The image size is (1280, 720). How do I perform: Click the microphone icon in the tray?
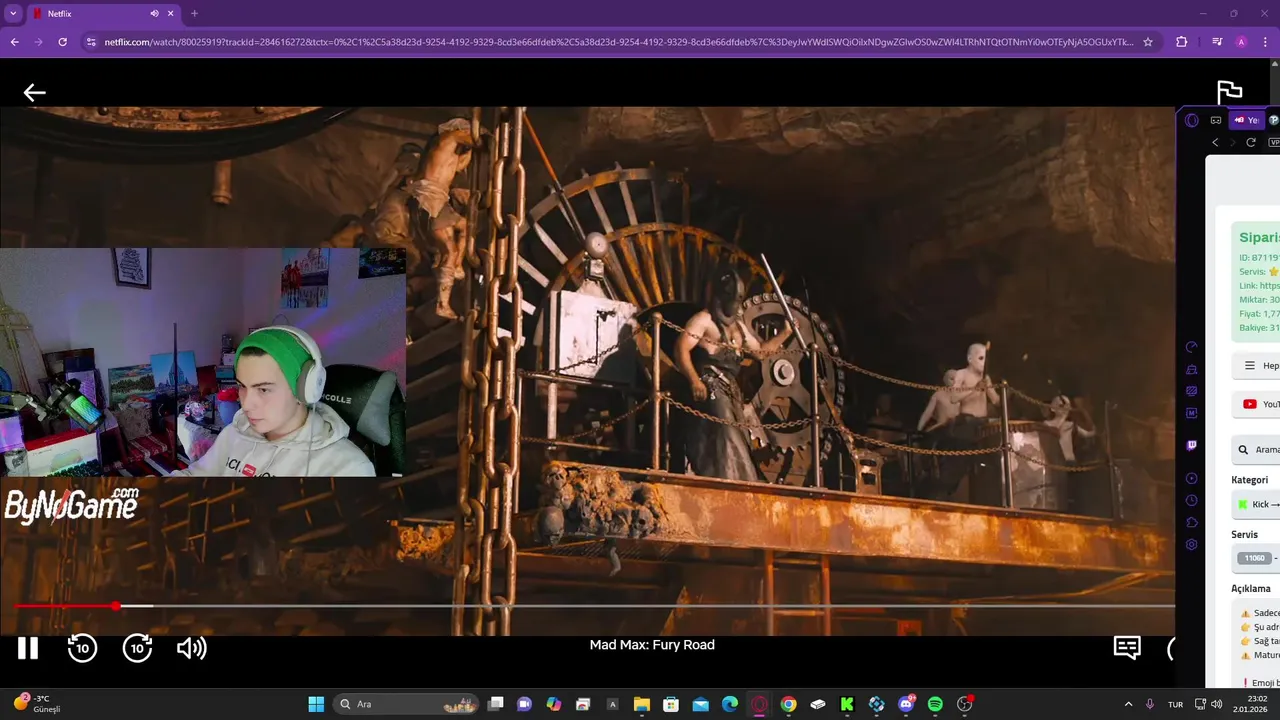pyautogui.click(x=1150, y=704)
